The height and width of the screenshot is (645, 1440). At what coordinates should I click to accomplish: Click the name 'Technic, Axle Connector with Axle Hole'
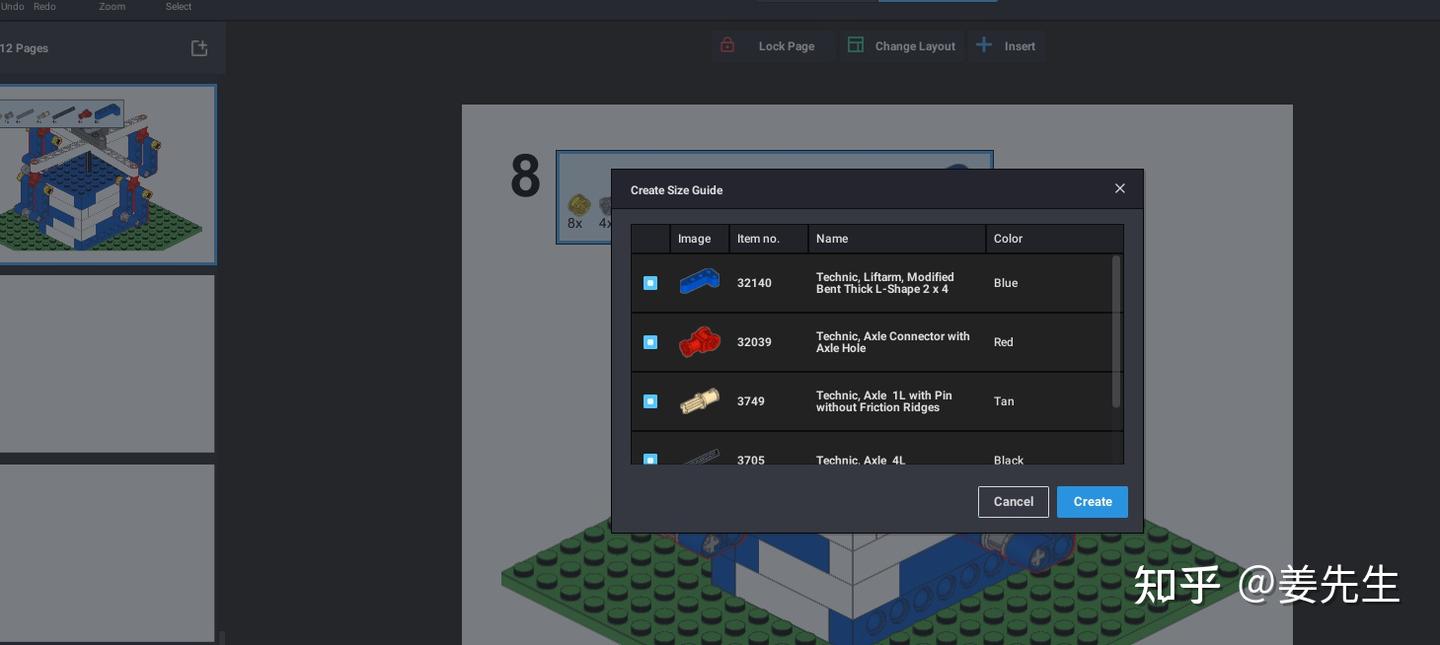click(893, 342)
